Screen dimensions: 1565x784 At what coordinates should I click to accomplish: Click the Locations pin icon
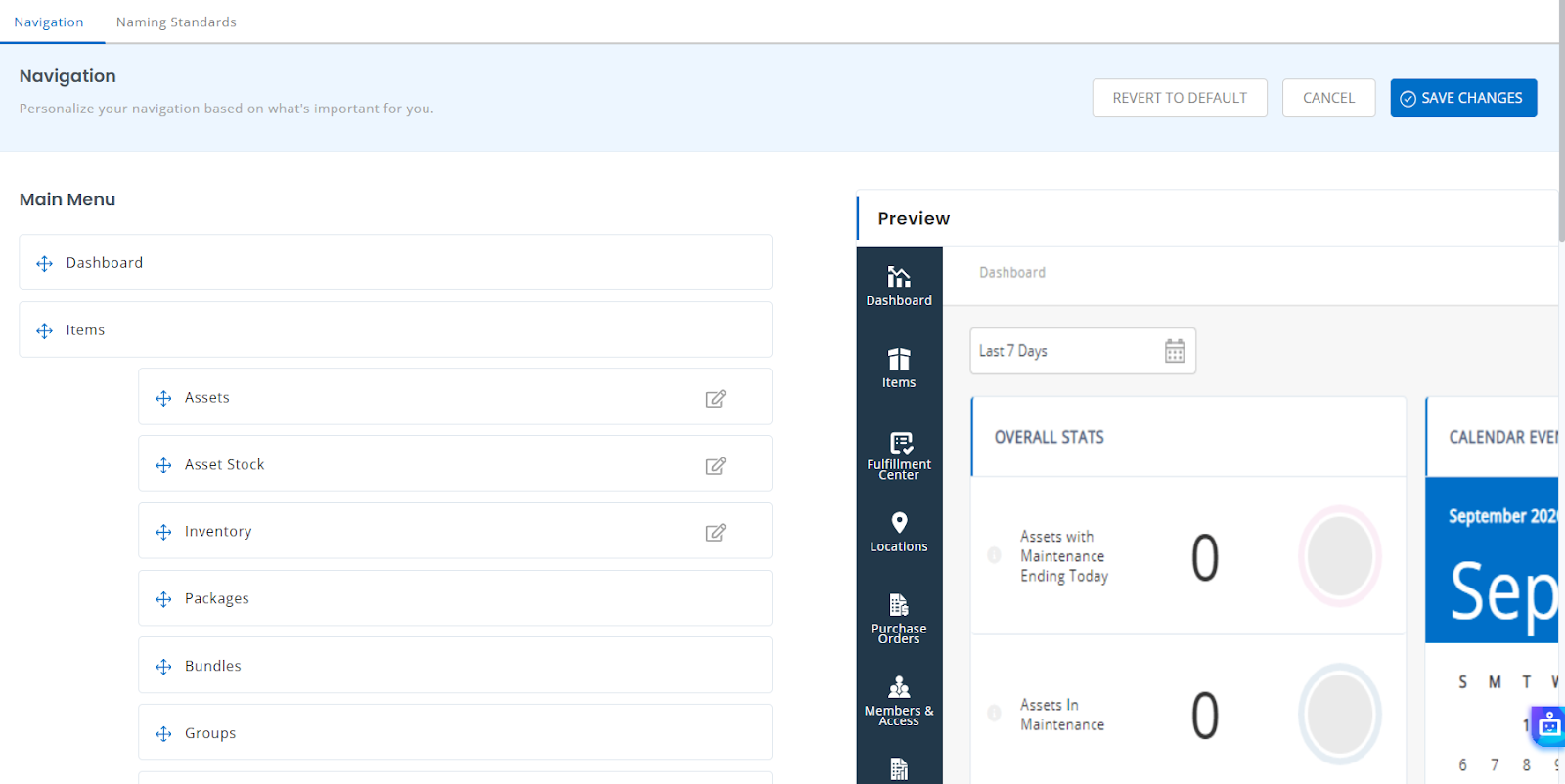point(899,523)
